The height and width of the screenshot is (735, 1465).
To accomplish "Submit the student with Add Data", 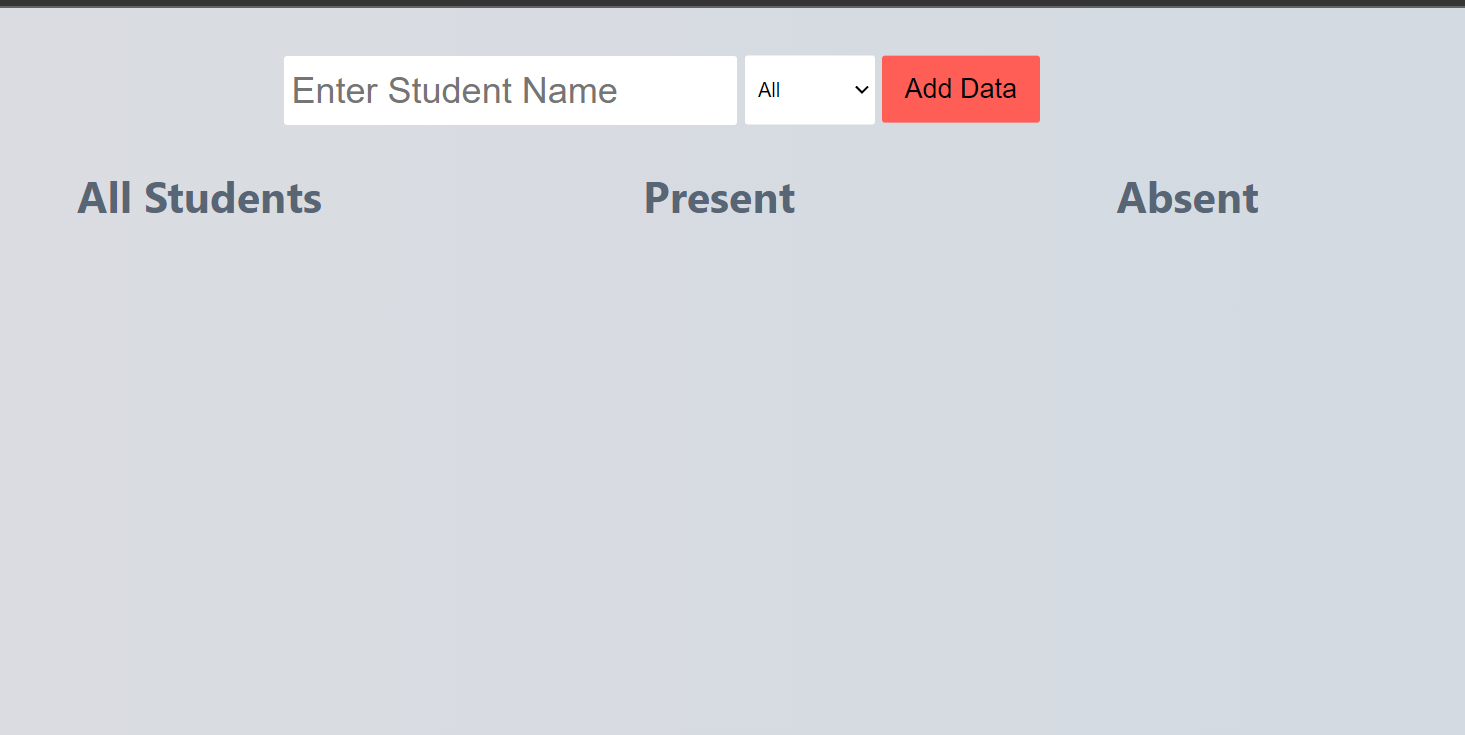I will coord(961,89).
